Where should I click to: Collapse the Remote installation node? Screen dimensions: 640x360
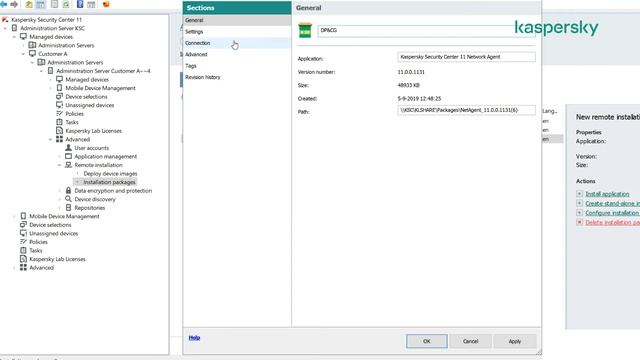point(59,165)
